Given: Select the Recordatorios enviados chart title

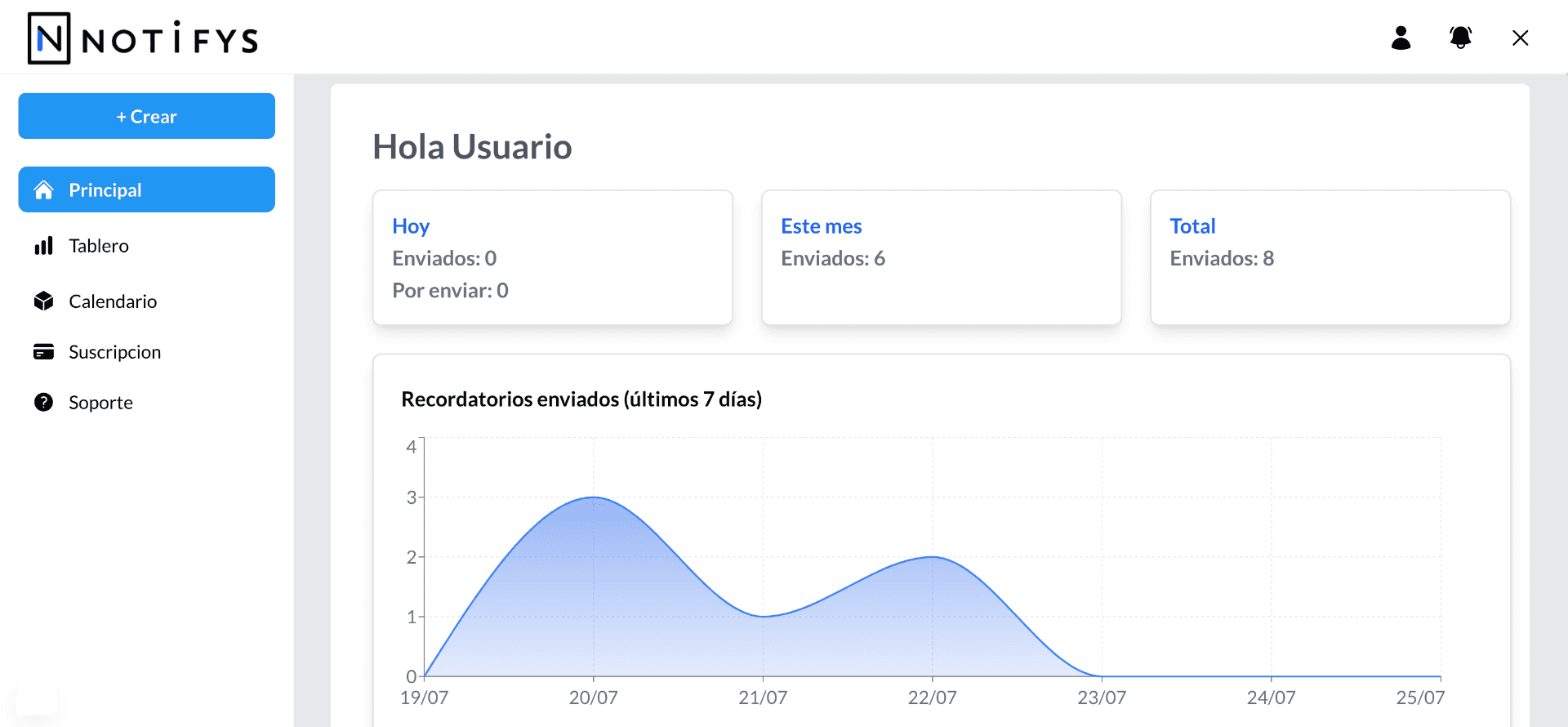Looking at the screenshot, I should coord(581,399).
